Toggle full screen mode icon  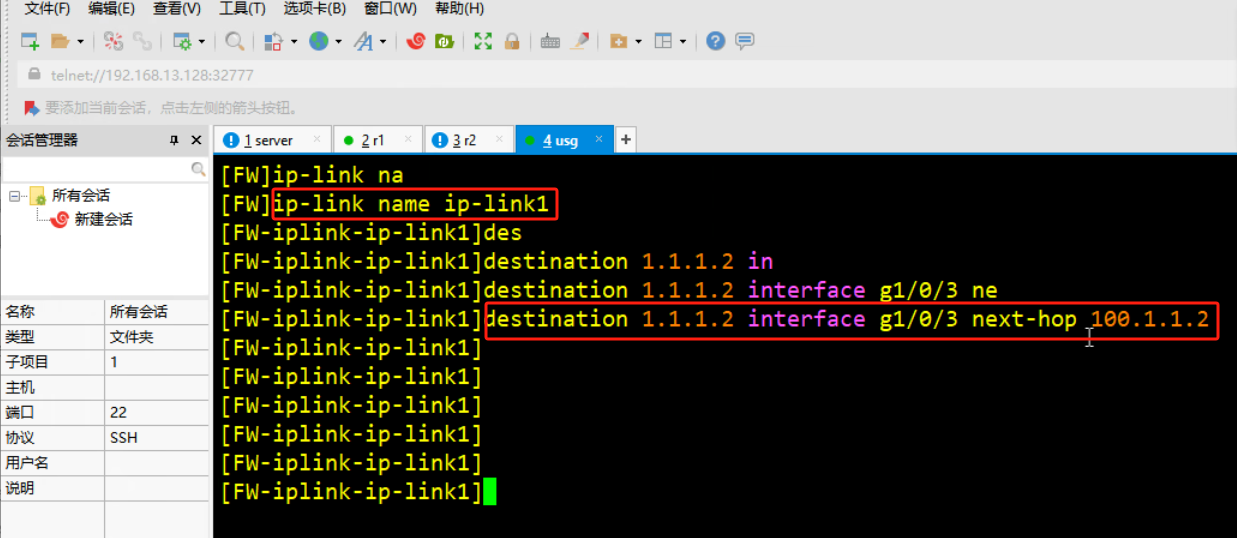click(483, 41)
